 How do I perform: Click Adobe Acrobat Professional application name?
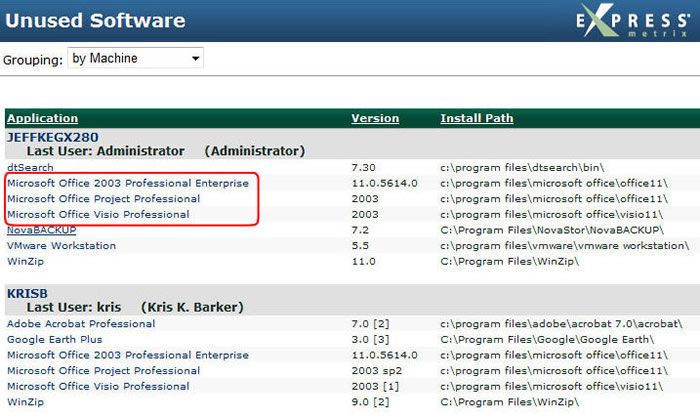[81, 324]
